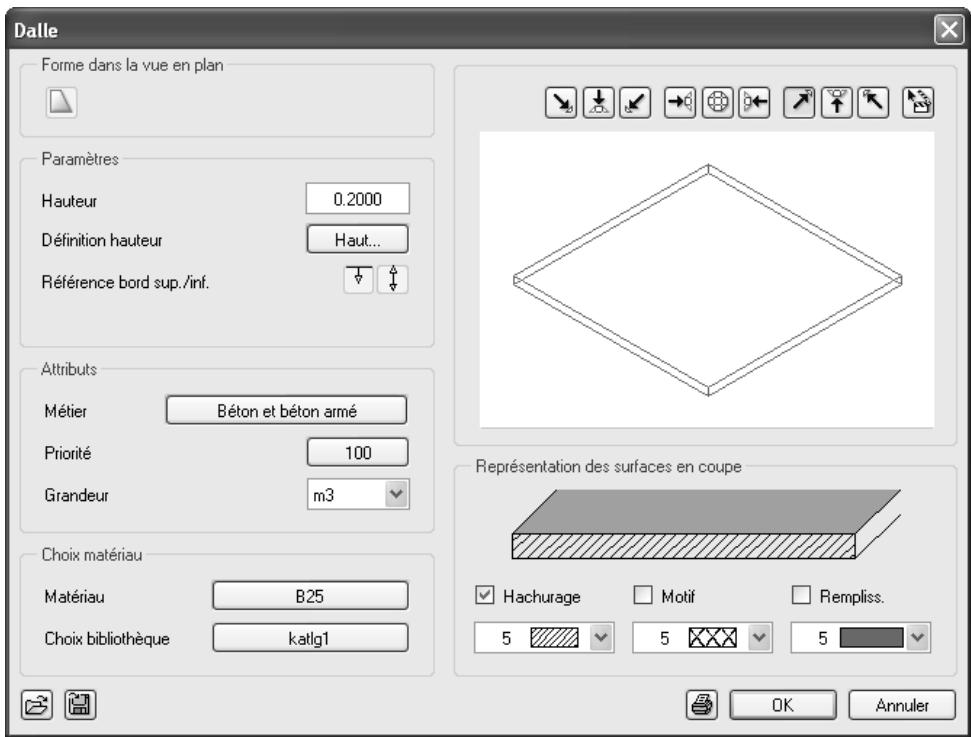Toggle the Hachurage checkbox
Image resolution: width=971 pixels, height=737 pixels.
484,595
